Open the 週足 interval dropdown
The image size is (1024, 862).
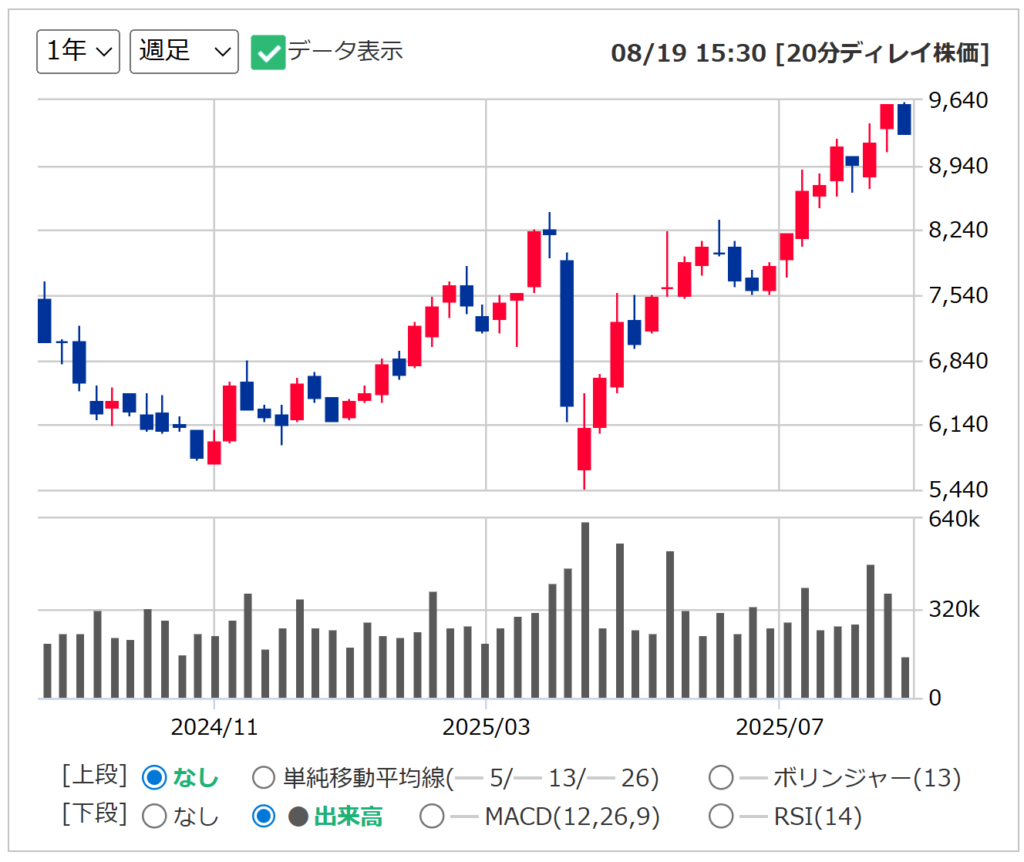tap(184, 51)
